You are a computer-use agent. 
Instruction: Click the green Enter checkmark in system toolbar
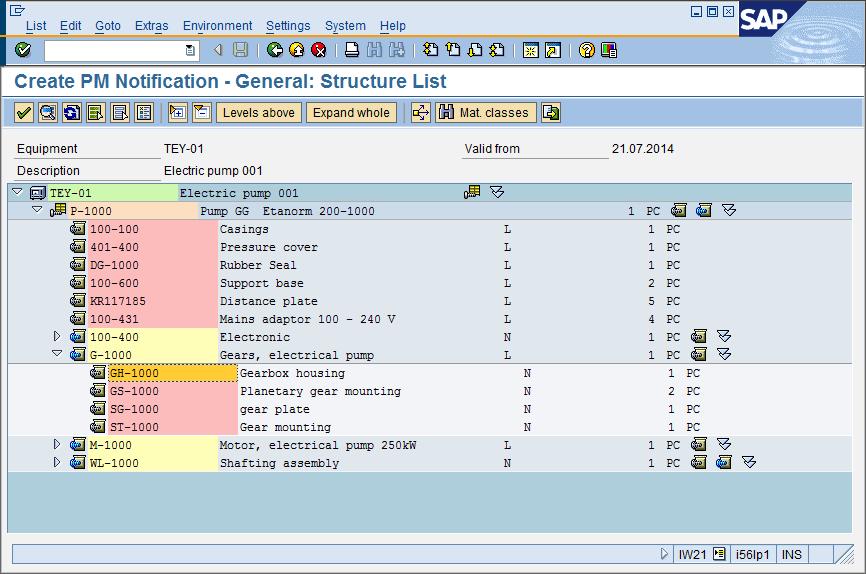point(23,50)
